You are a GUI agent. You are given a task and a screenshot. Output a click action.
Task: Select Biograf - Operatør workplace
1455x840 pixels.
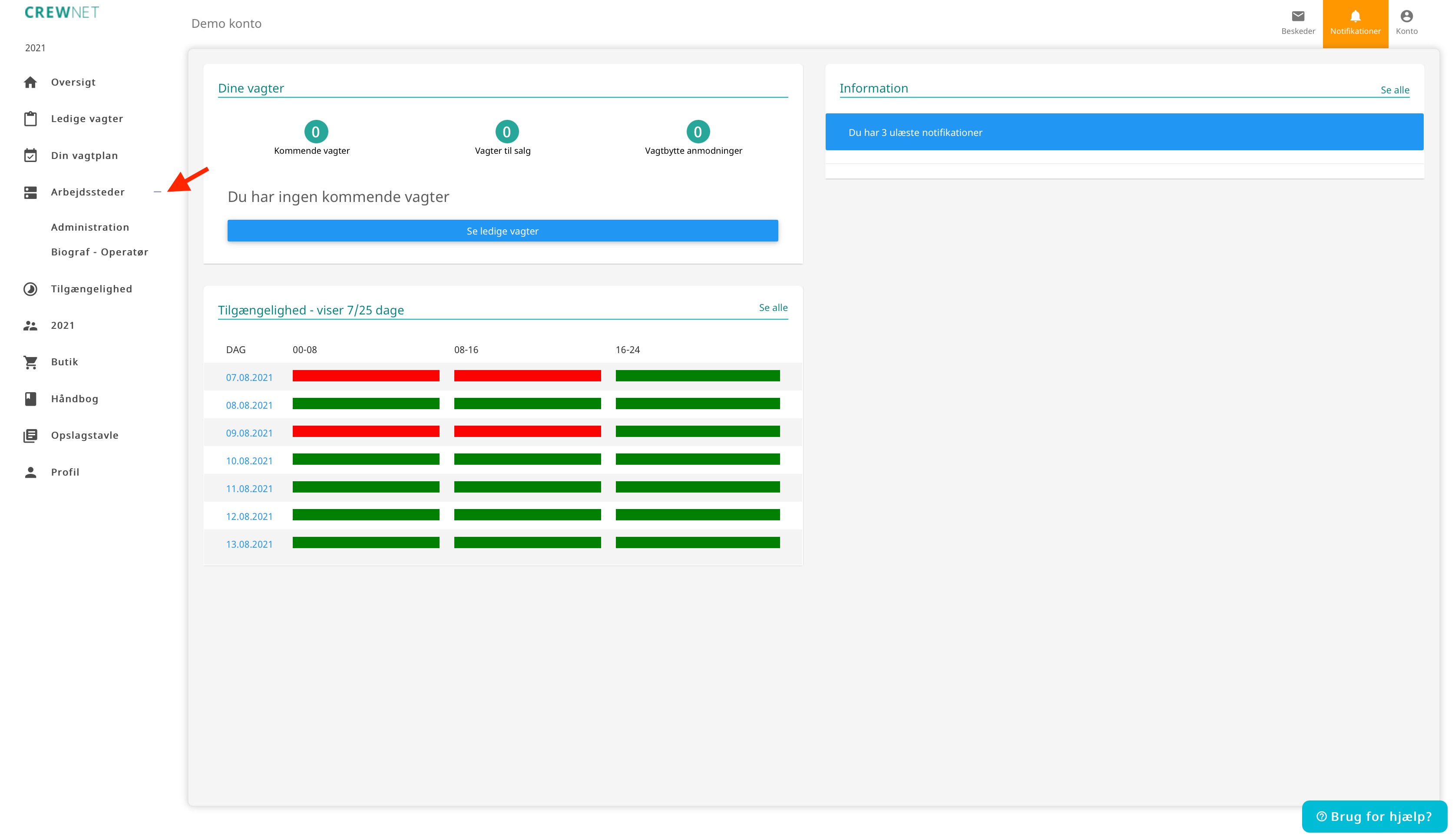point(100,252)
